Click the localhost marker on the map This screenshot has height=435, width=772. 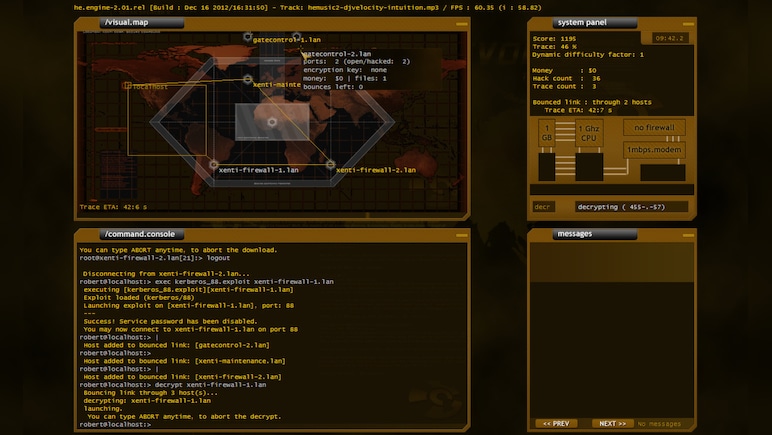(x=127, y=86)
